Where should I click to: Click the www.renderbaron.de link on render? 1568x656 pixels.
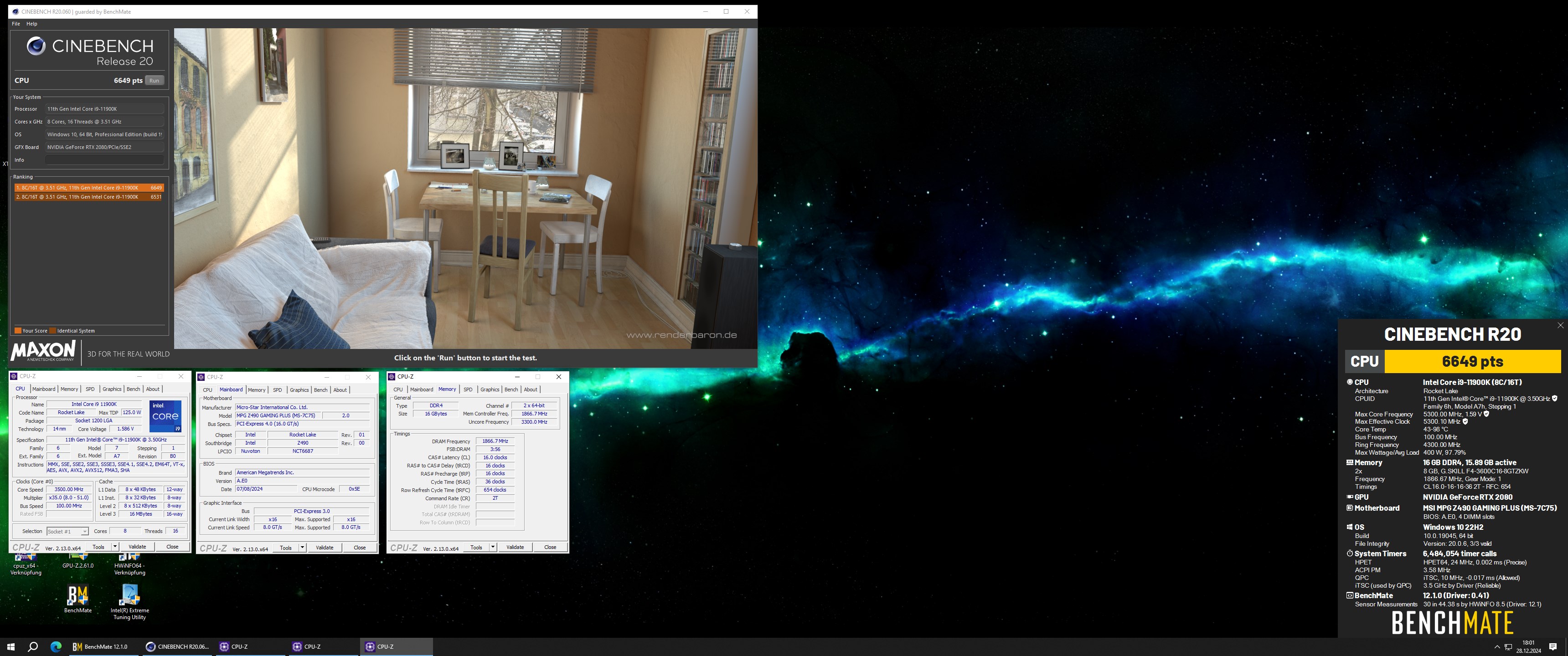tap(681, 335)
